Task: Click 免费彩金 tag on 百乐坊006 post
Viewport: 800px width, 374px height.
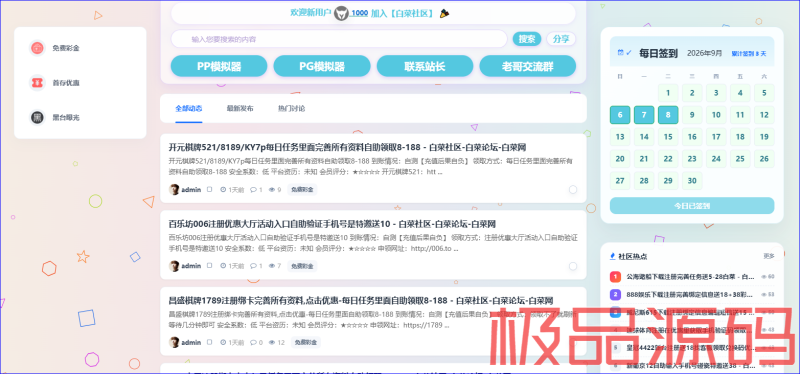Action: tap(302, 266)
